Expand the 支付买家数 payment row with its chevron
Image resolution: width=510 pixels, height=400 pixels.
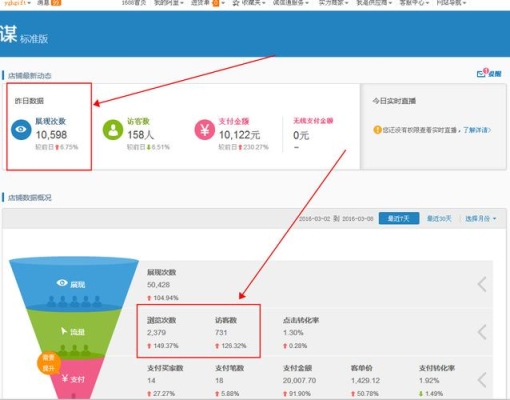coord(482,380)
